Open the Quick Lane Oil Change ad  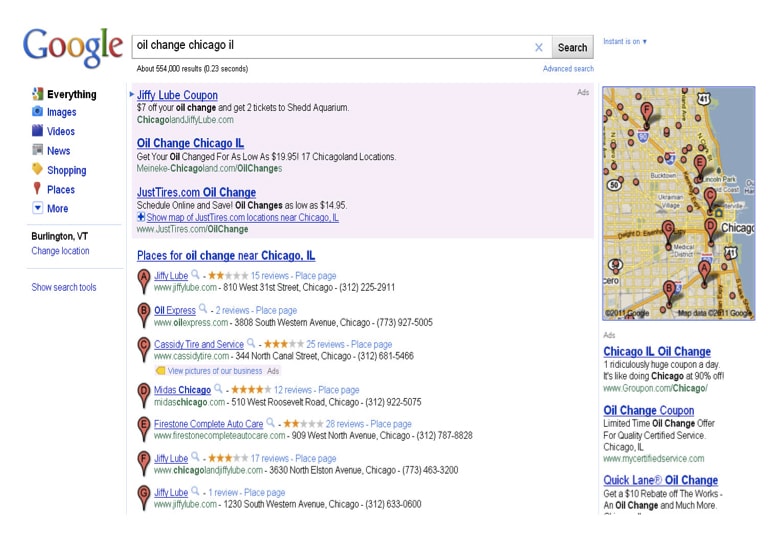[x=661, y=480]
